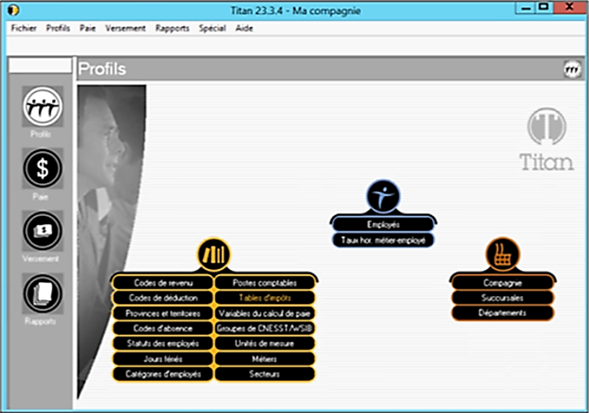The image size is (589, 413).
Task: Open Départements
Action: pyautogui.click(x=503, y=313)
